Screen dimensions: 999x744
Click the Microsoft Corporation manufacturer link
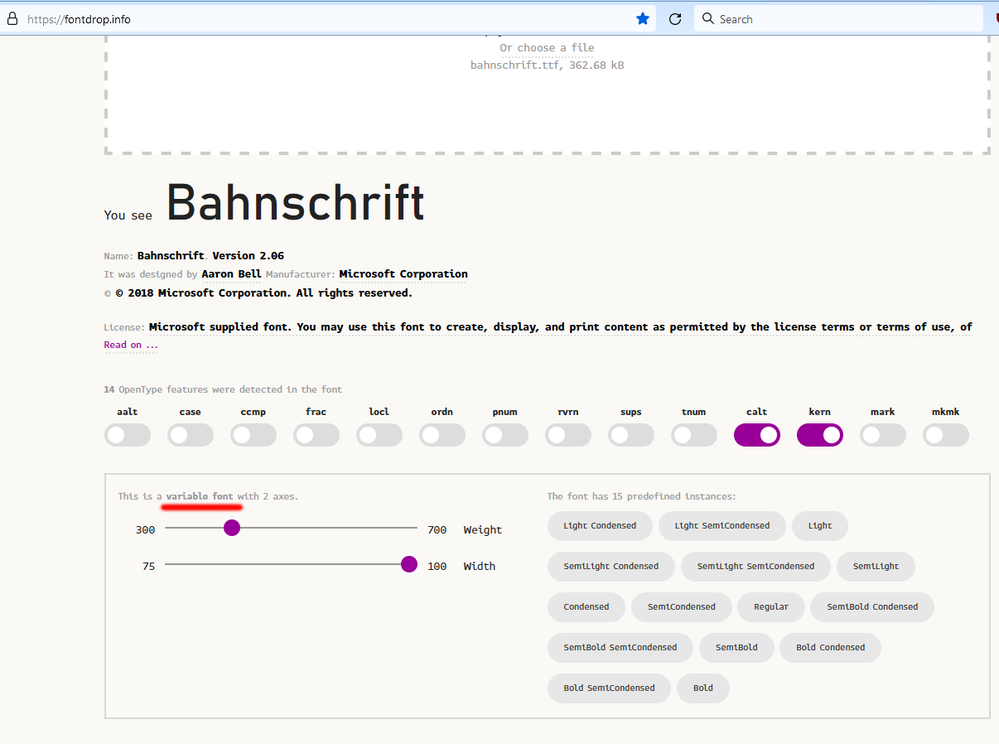coord(403,274)
